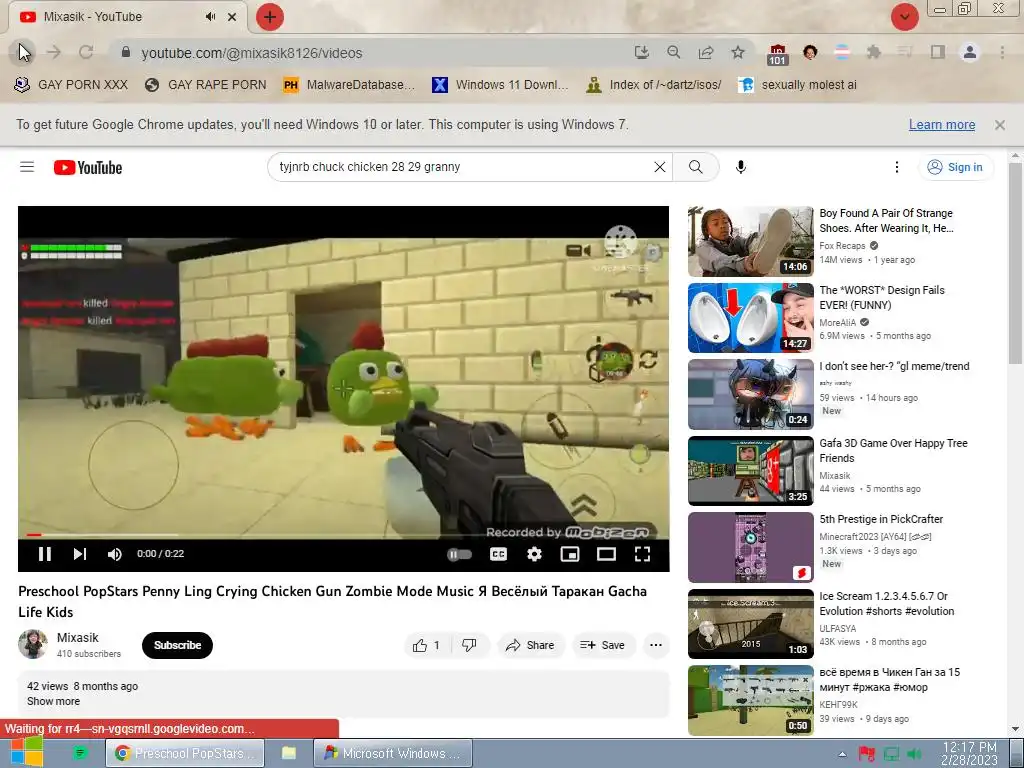
Task: Open the folder icon in the taskbar
Action: [x=289, y=753]
